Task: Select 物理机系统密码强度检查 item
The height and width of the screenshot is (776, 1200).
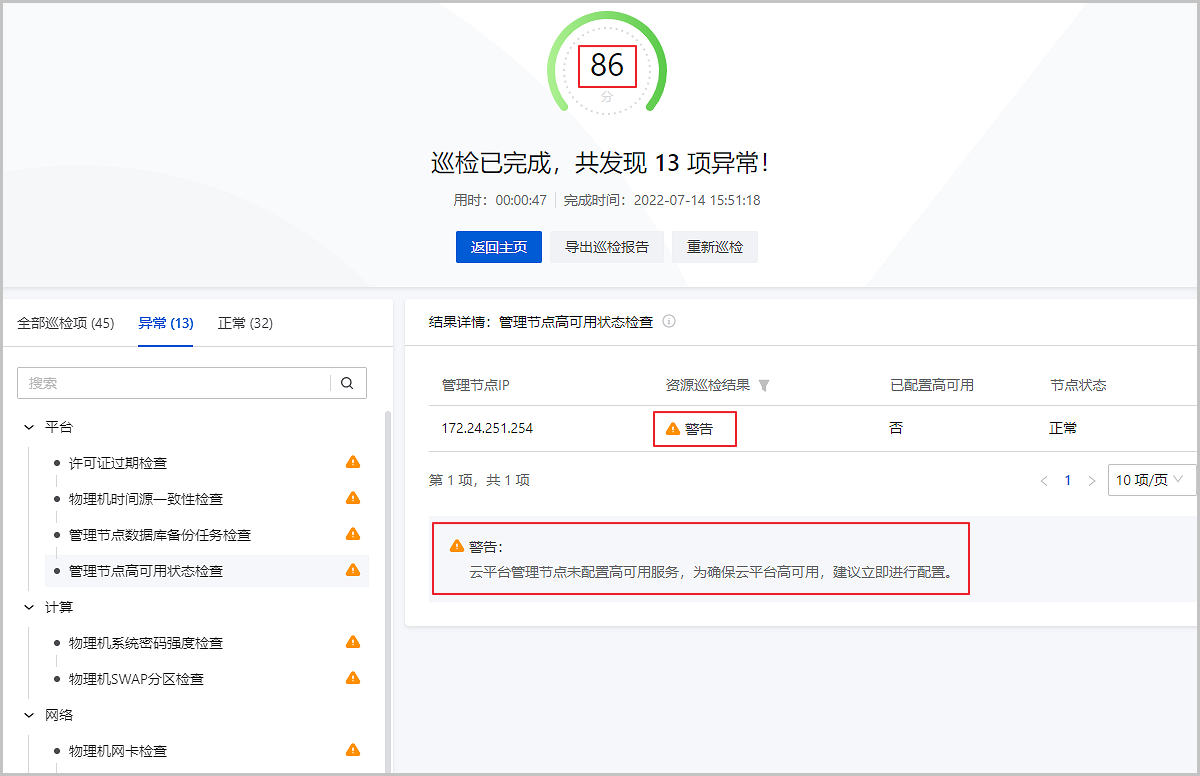Action: click(146, 643)
